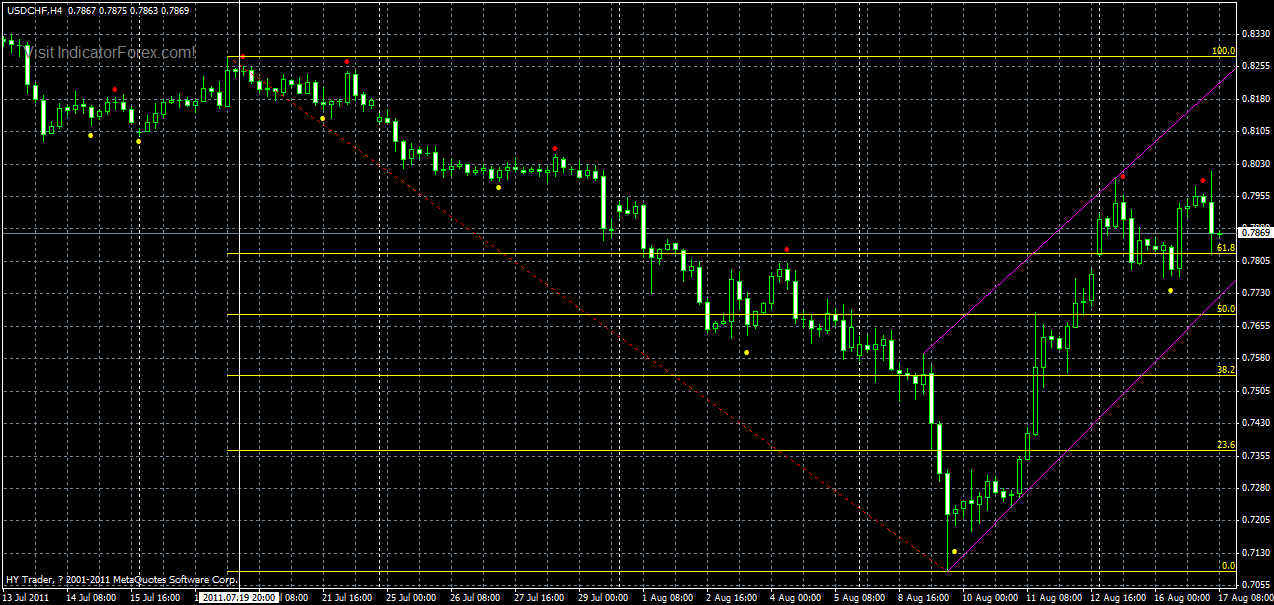Select the red dot above the 29 Jul candle
1274x605 pixels.
(555, 148)
